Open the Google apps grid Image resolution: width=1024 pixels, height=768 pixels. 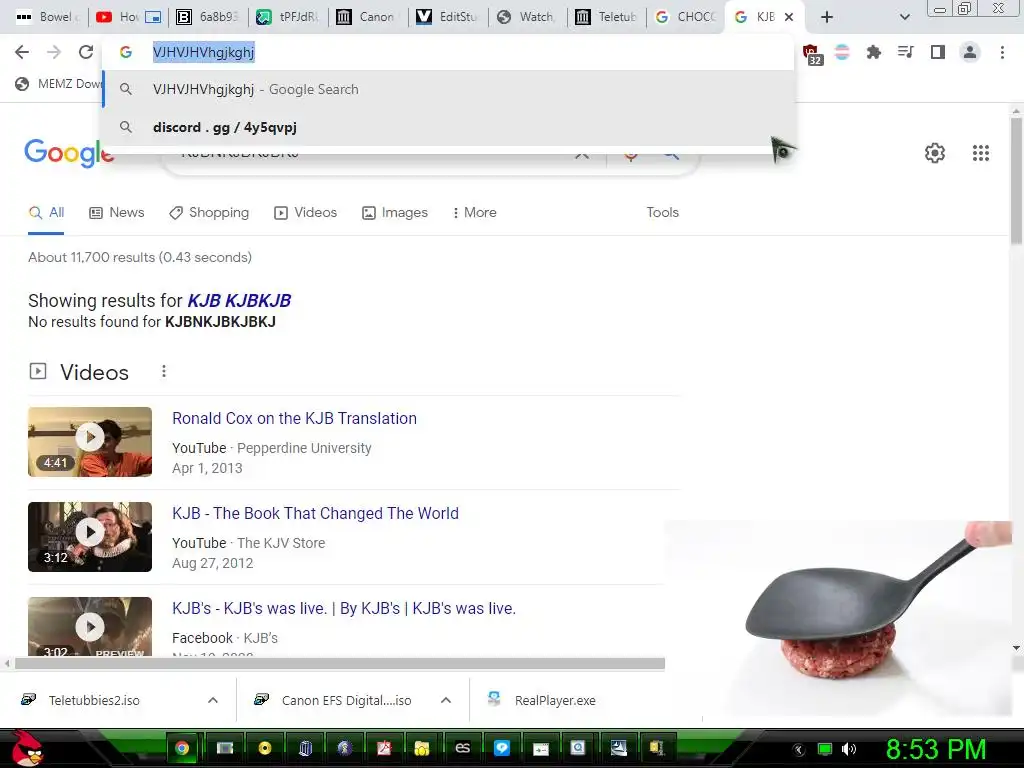click(981, 153)
